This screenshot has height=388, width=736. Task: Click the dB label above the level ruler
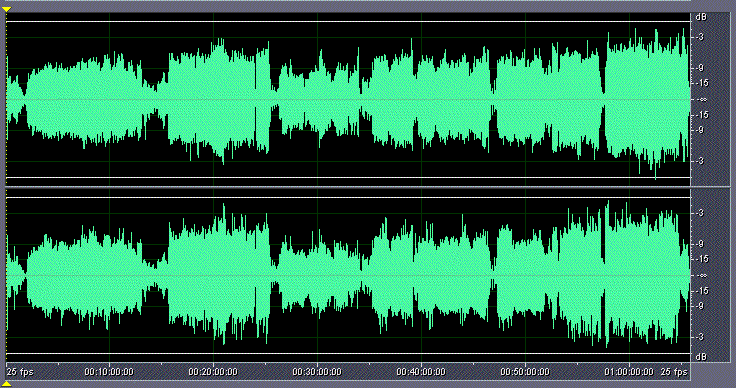tap(701, 17)
